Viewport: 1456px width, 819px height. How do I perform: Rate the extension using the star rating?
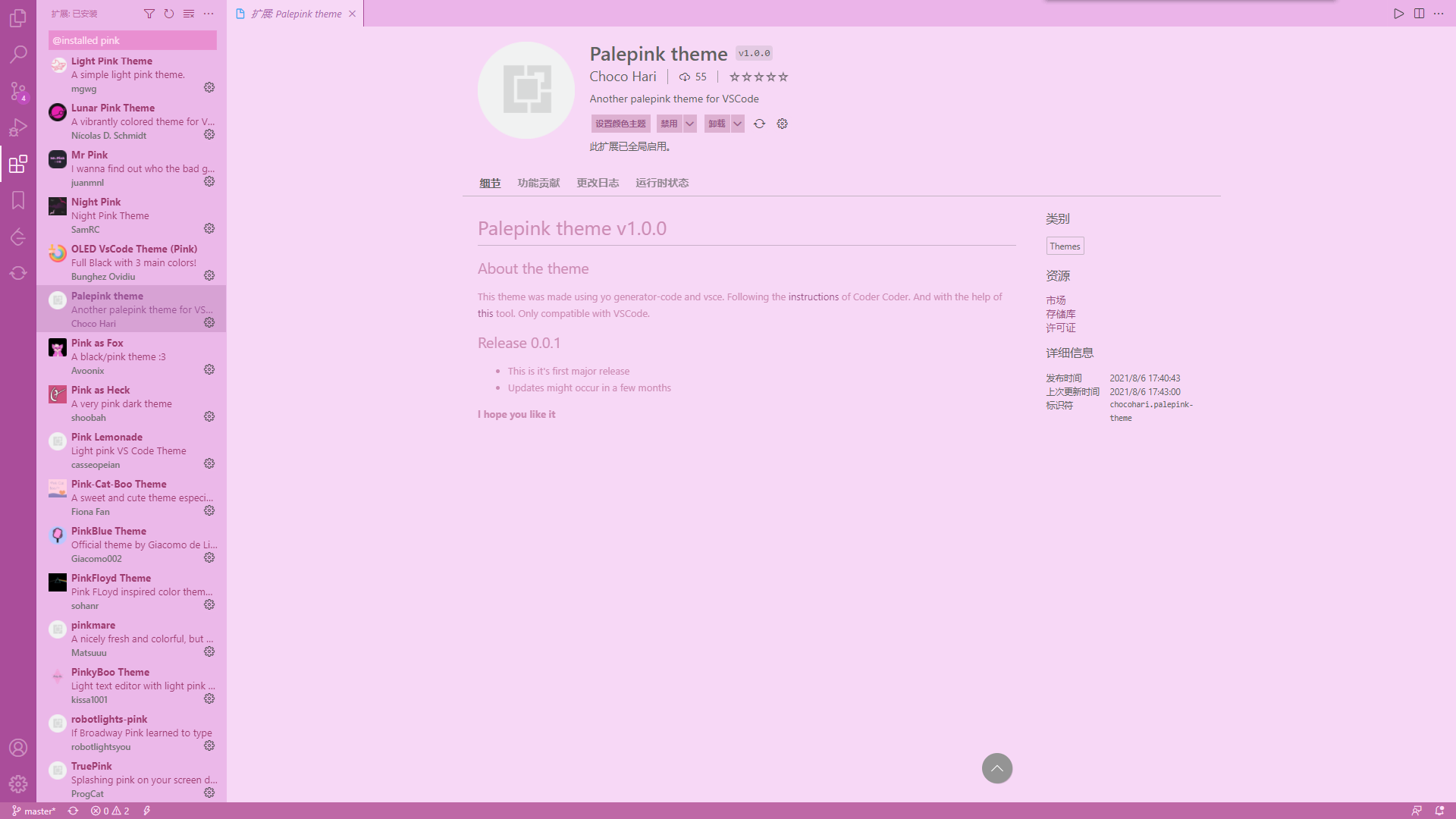pyautogui.click(x=758, y=77)
